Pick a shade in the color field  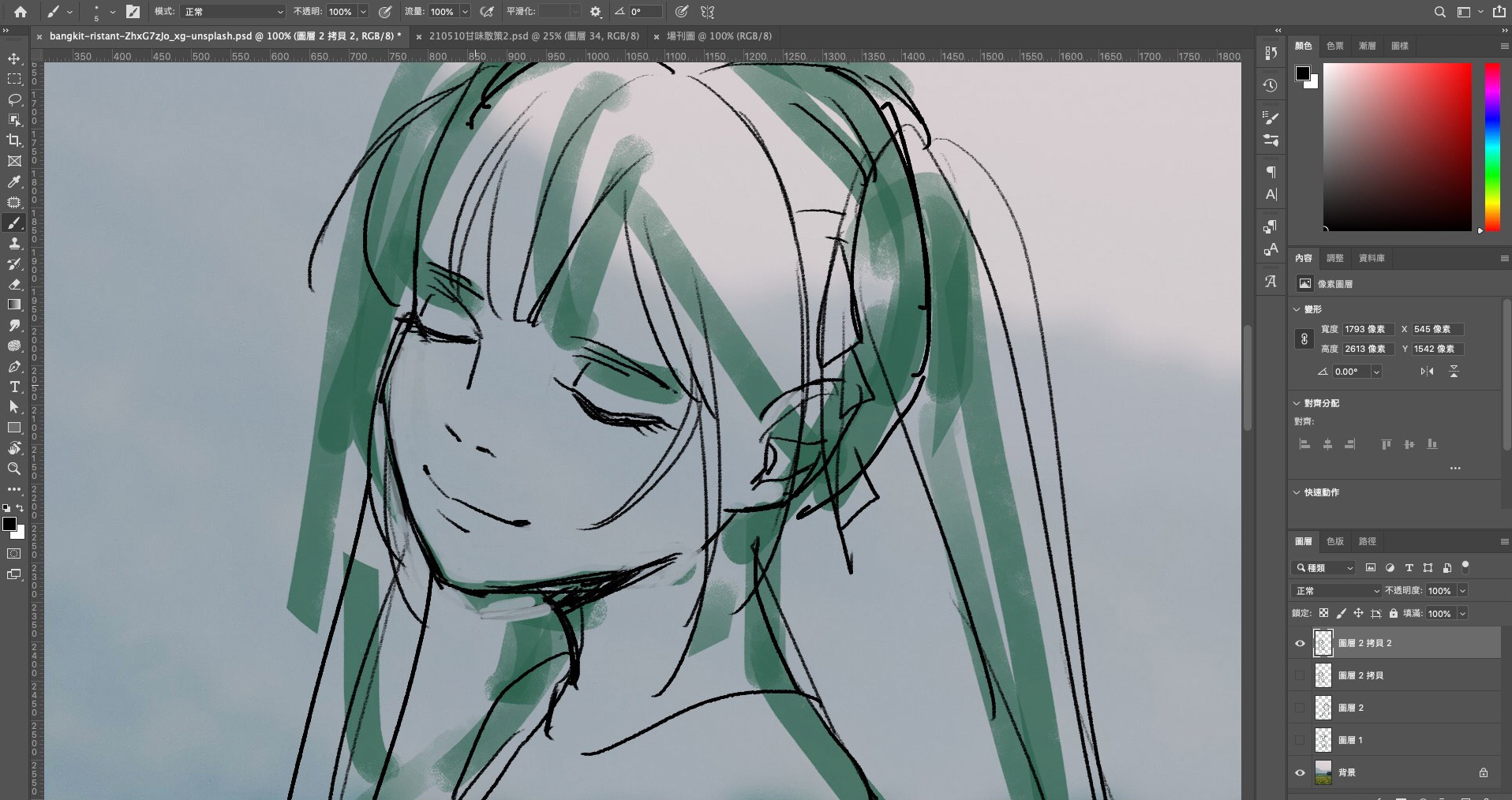(x=1397, y=147)
